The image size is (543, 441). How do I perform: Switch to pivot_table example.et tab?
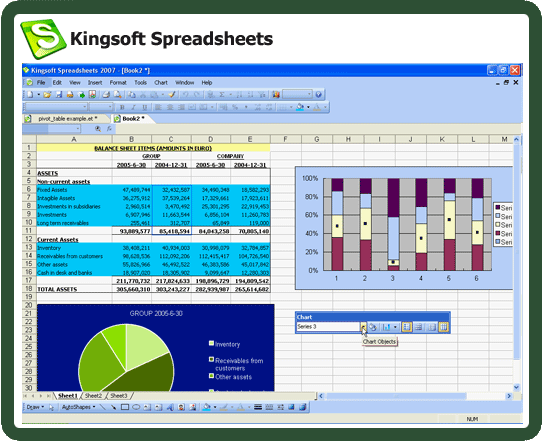click(x=67, y=118)
